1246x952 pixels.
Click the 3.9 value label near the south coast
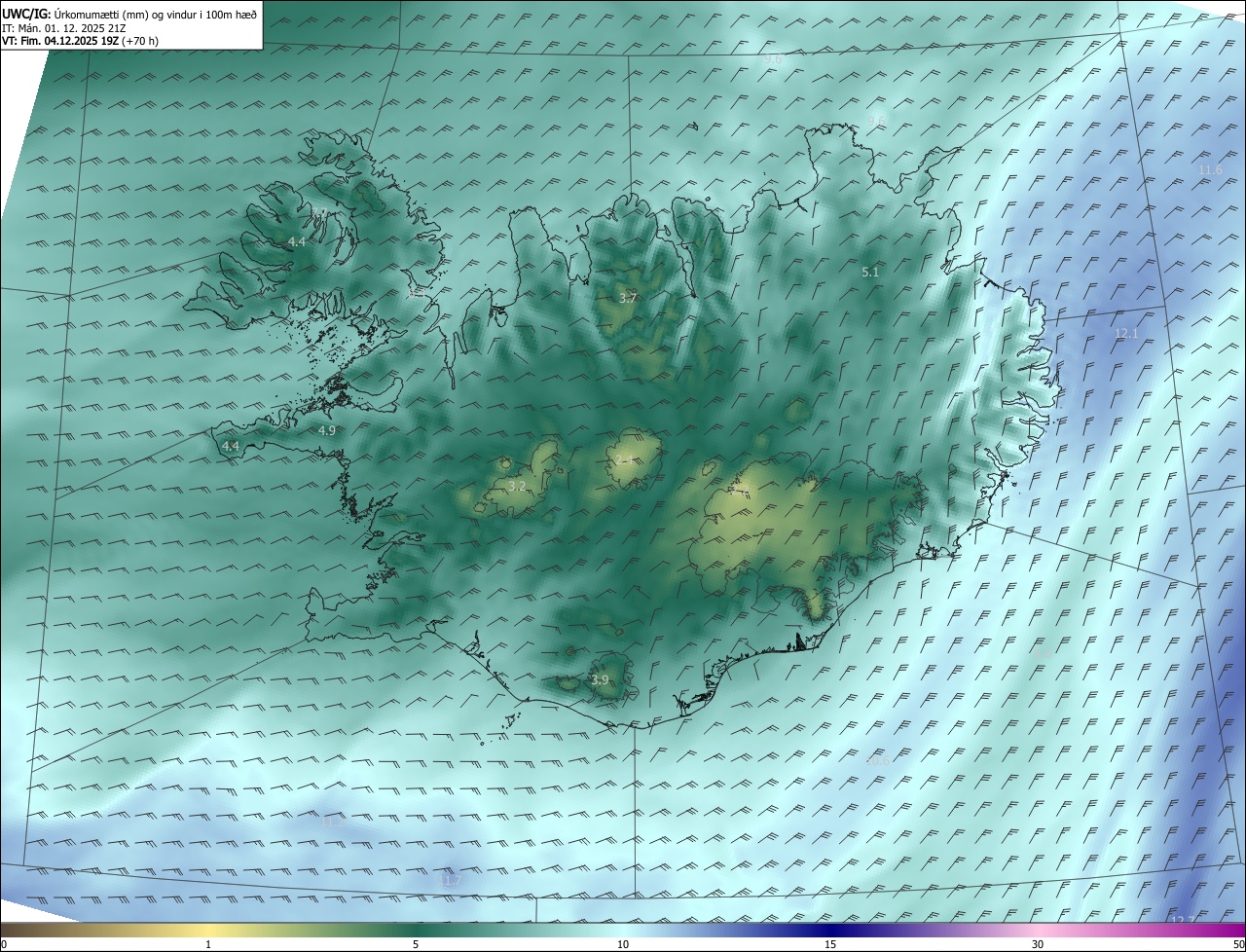pos(600,680)
